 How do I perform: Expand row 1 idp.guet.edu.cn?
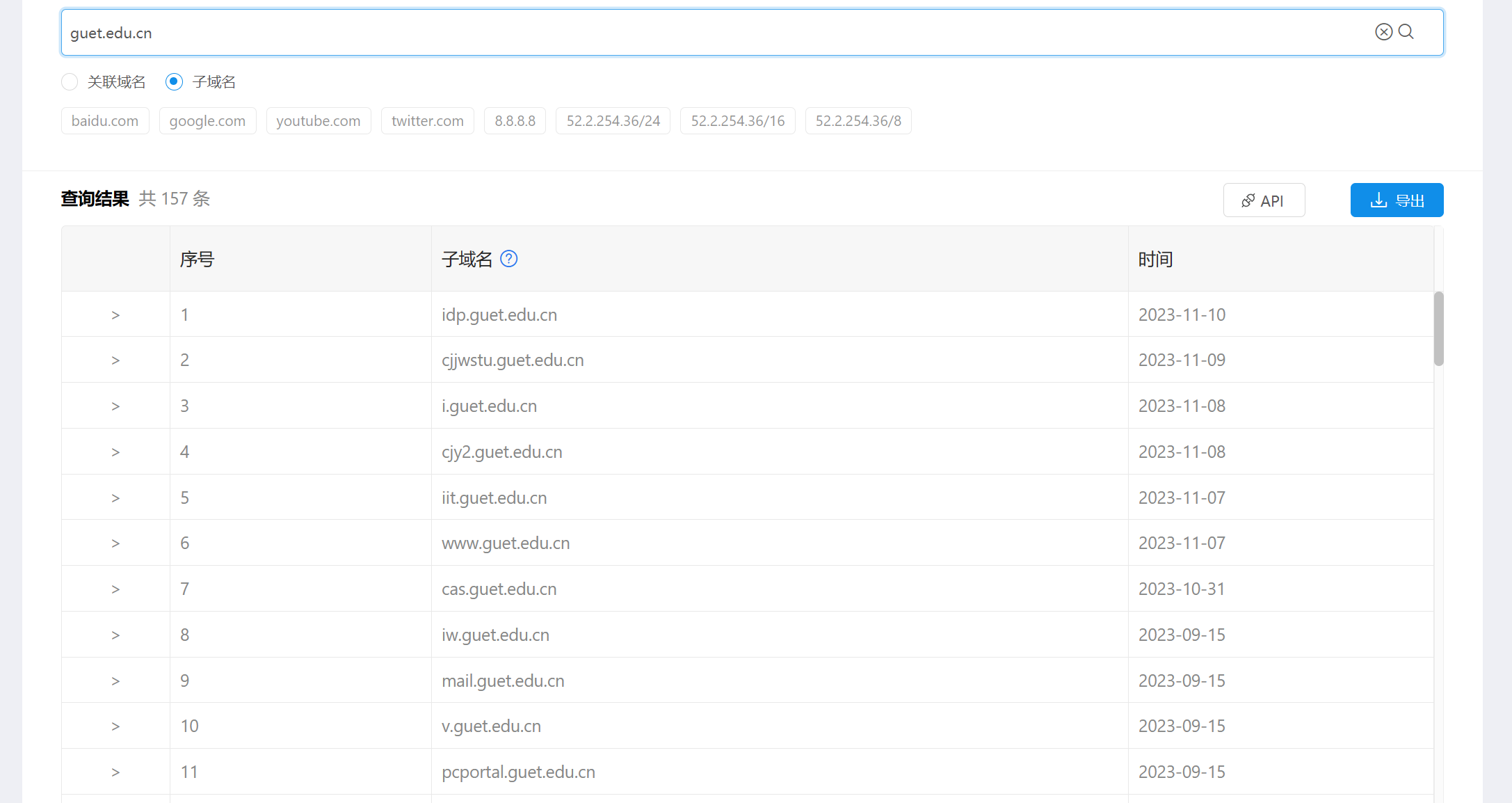tap(115, 315)
